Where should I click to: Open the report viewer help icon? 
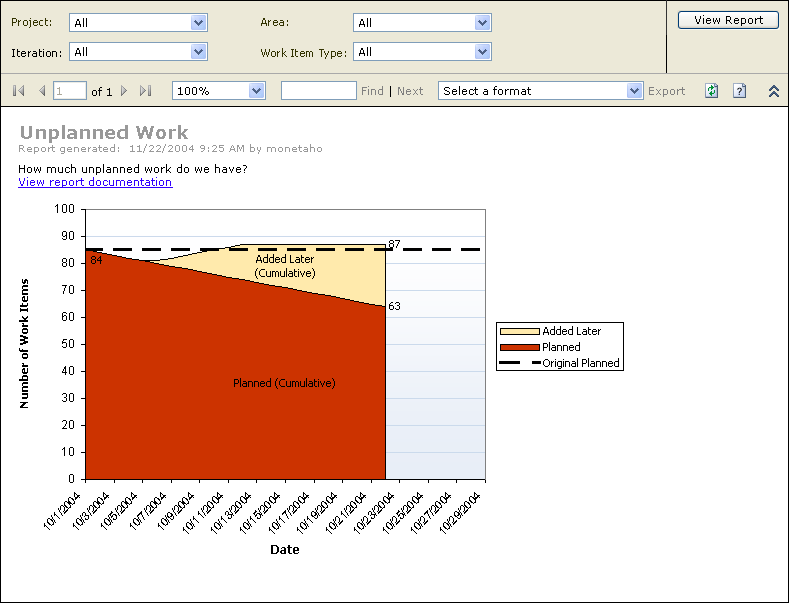tap(739, 91)
